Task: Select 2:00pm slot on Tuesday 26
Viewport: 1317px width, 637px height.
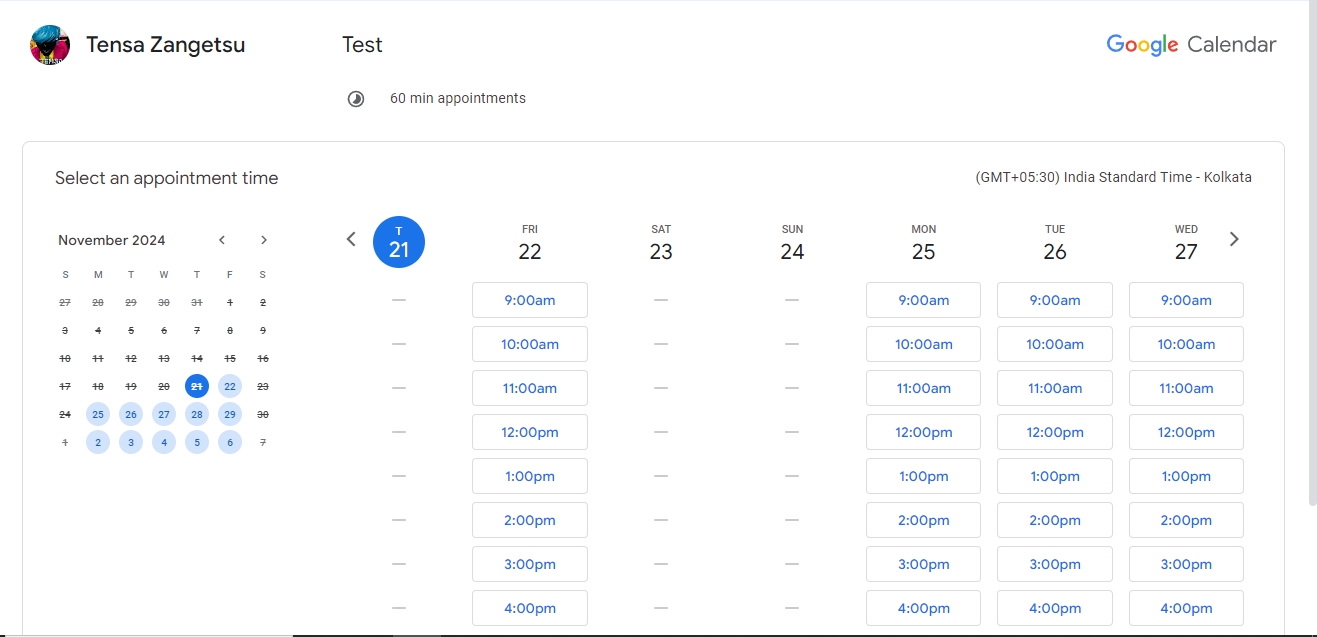Action: pos(1055,520)
